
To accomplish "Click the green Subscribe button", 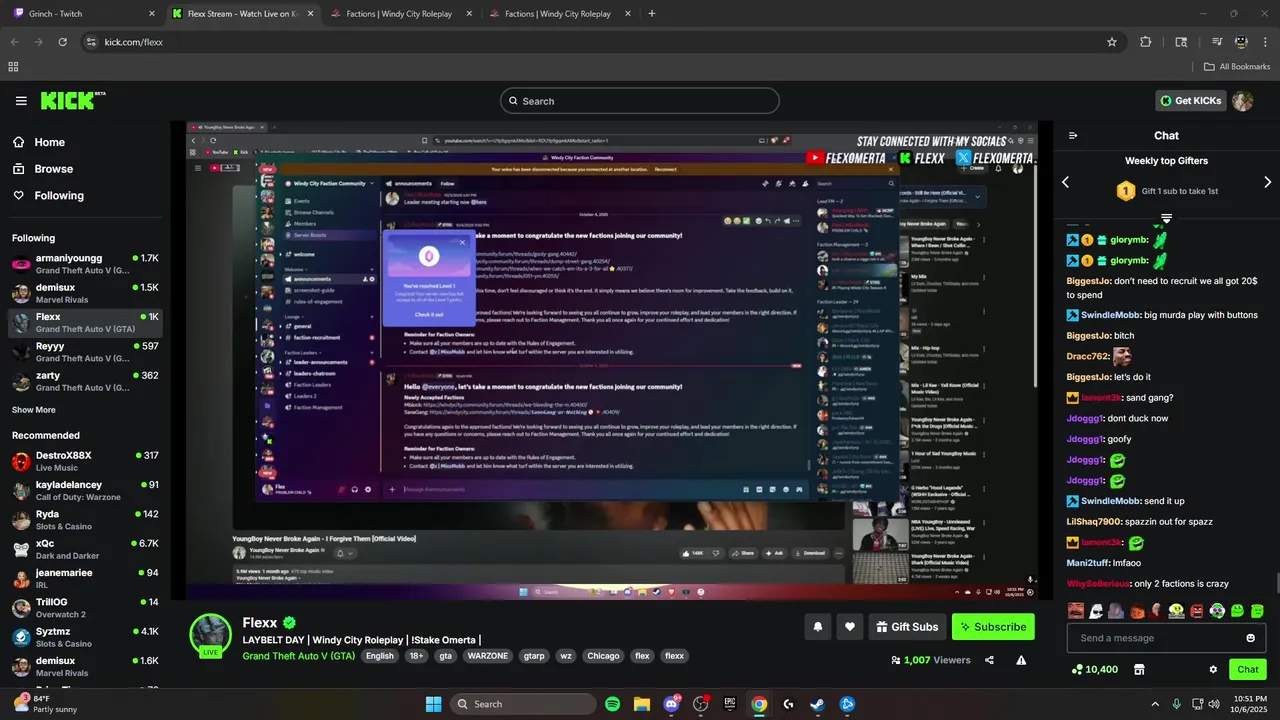I will tap(993, 627).
